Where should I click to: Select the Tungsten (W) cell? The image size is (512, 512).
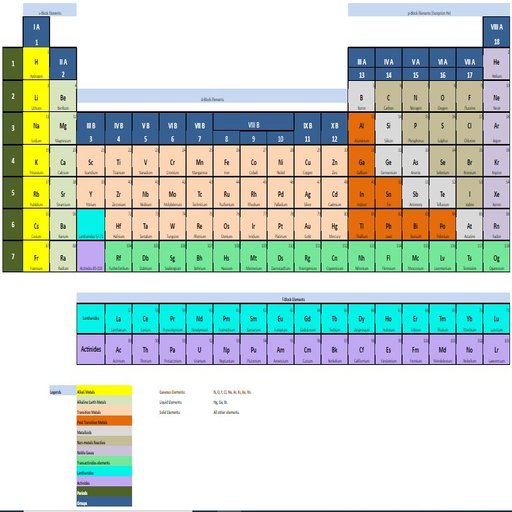coord(172,224)
